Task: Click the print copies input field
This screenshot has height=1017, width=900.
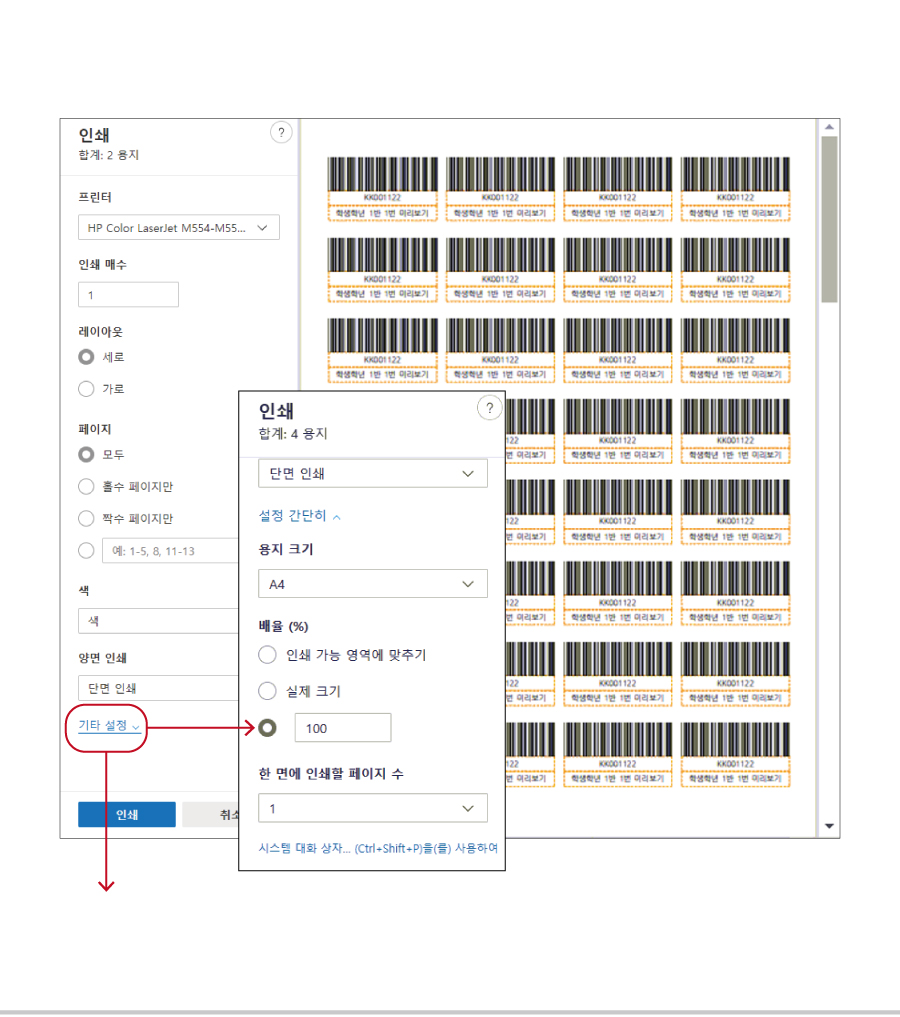Action: point(128,294)
